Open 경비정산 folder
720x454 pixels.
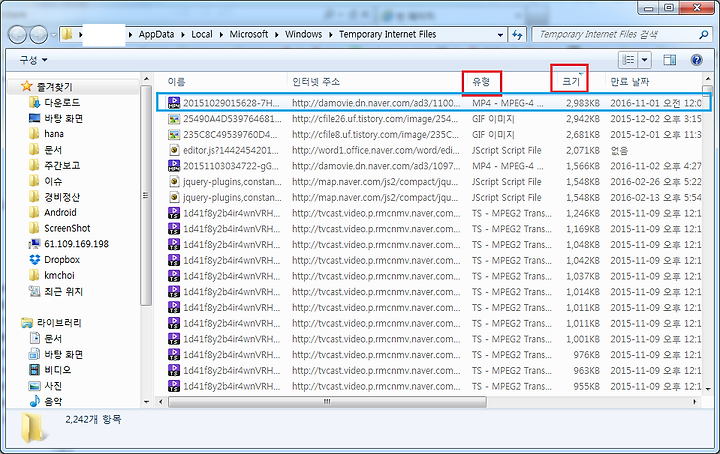54,197
